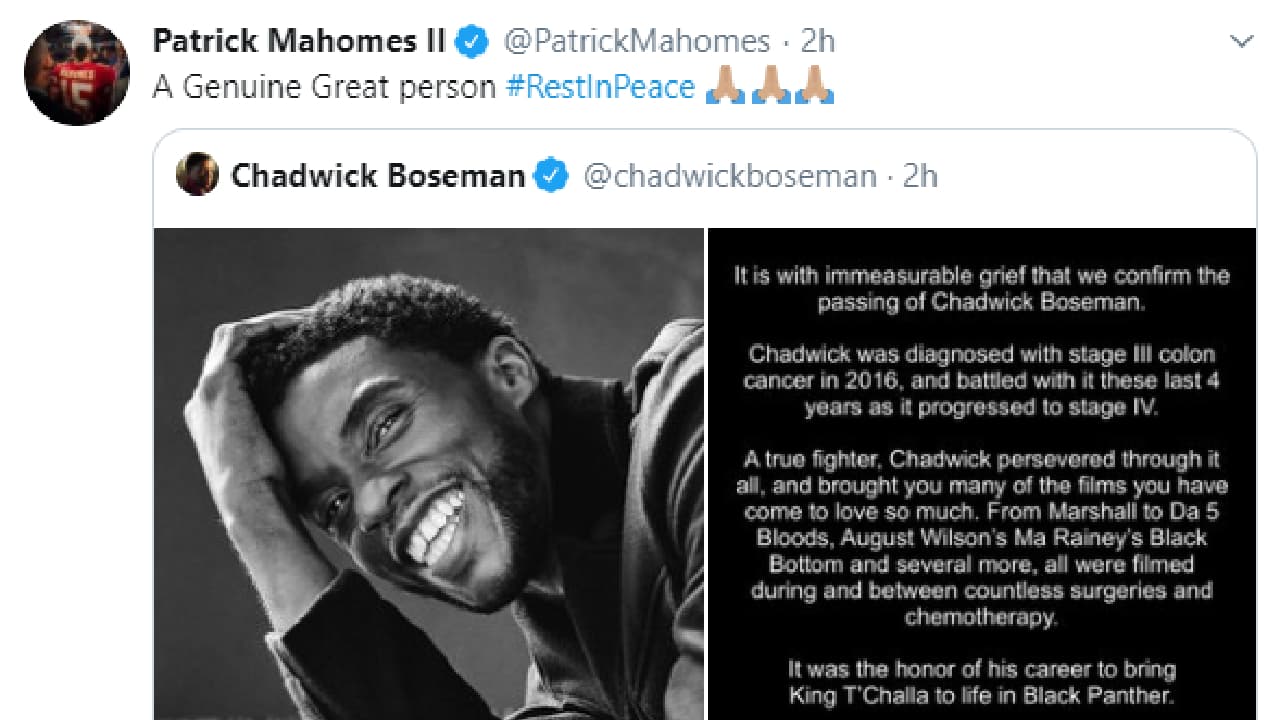The width and height of the screenshot is (1280, 720).
Task: Click the 2h timestamp on Boseman's tweet
Action: click(x=919, y=176)
